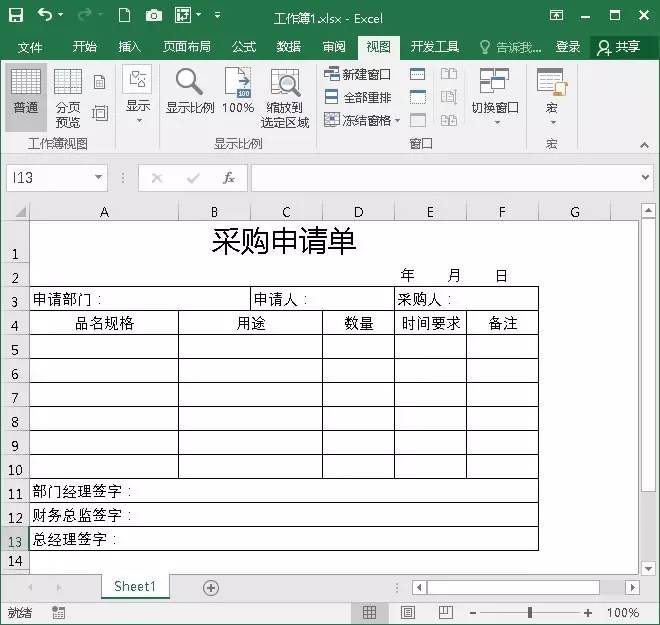Switch to Formulas (公式) tab

click(244, 47)
